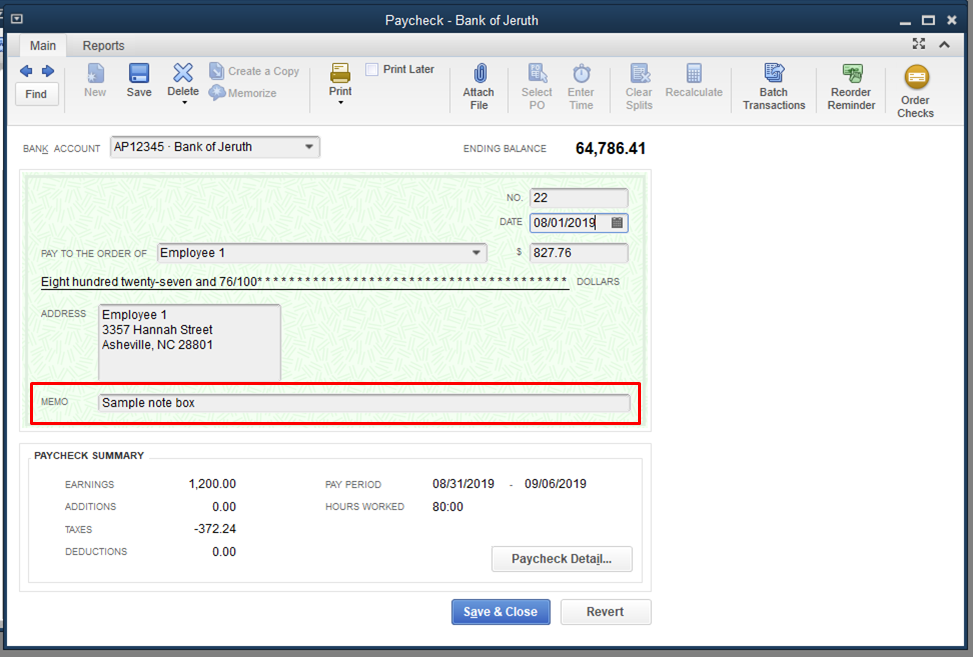Image resolution: width=973 pixels, height=657 pixels.
Task: Click Create a Copy icon
Action: tap(217, 71)
